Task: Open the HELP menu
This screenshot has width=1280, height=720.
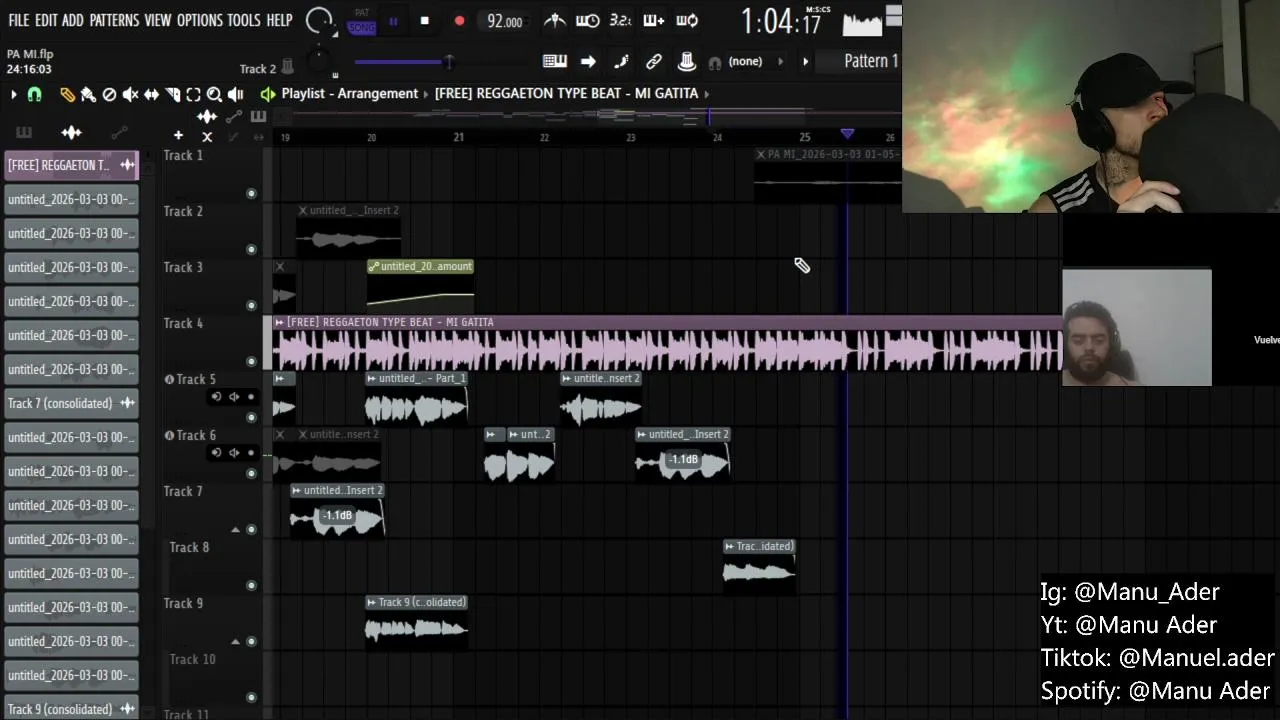Action: tap(279, 20)
